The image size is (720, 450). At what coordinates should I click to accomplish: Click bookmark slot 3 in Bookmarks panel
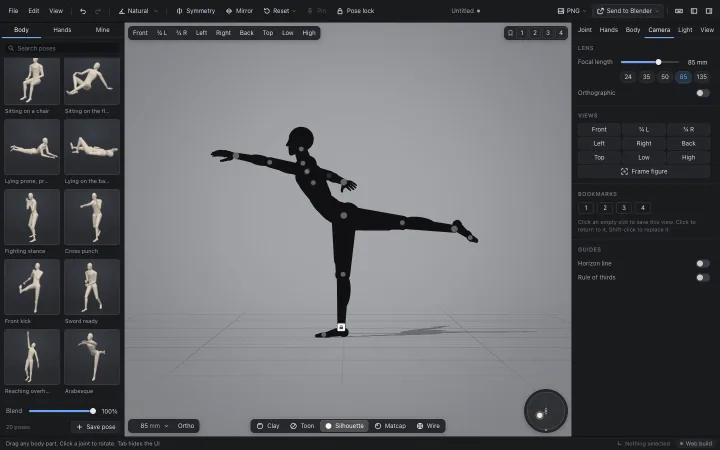pyautogui.click(x=624, y=208)
